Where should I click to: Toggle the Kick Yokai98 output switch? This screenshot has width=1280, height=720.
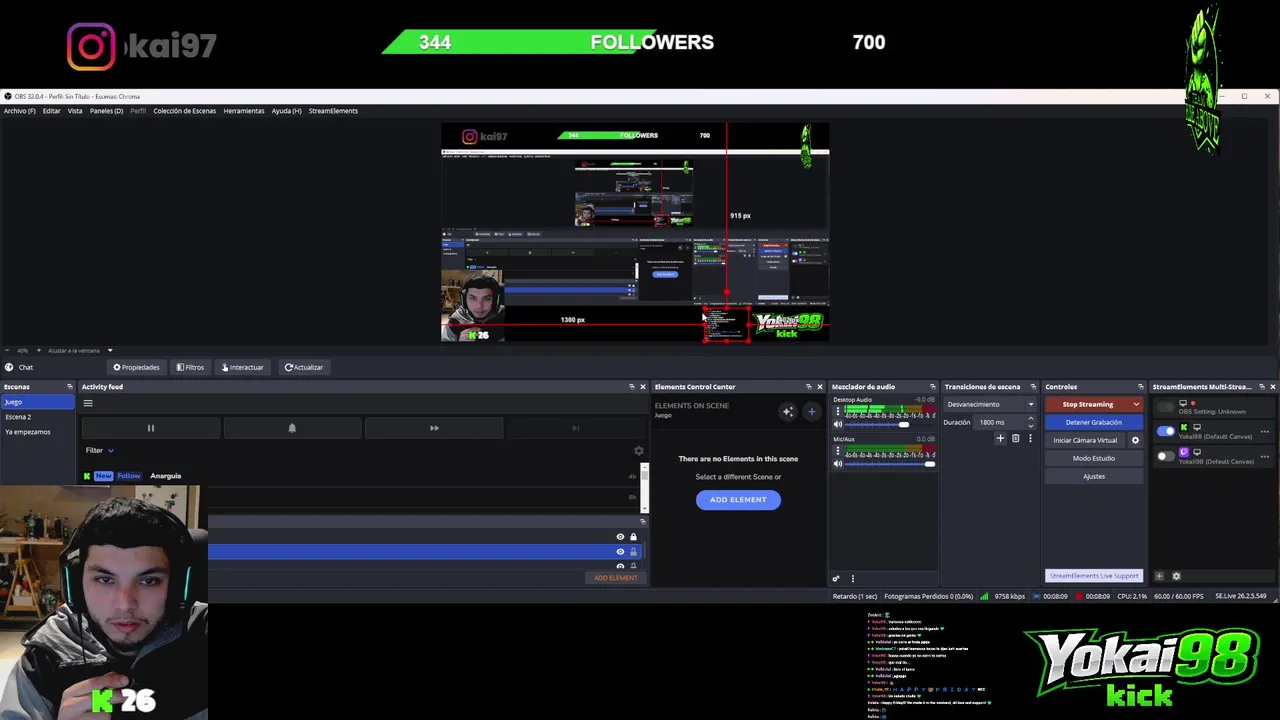point(1165,431)
